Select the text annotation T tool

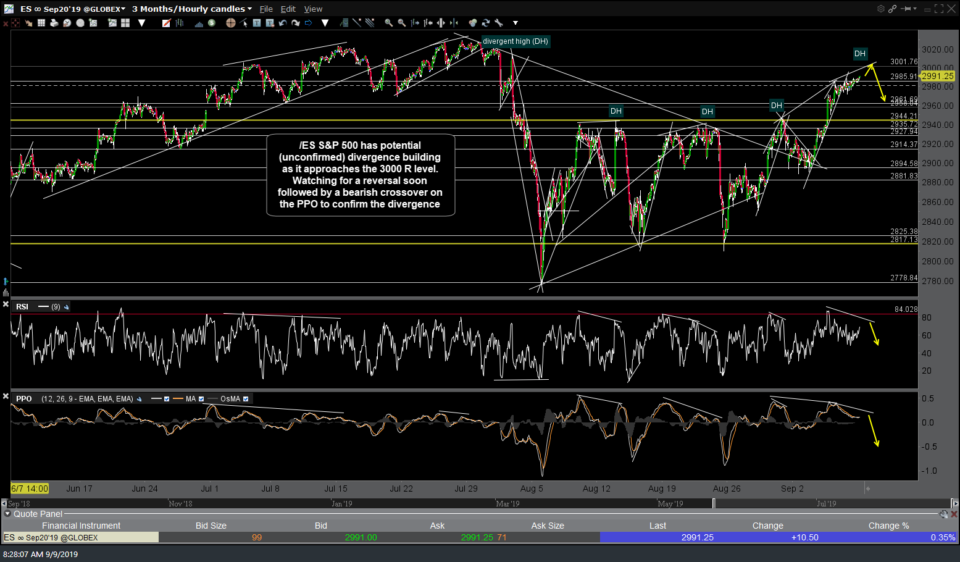(x=257, y=23)
